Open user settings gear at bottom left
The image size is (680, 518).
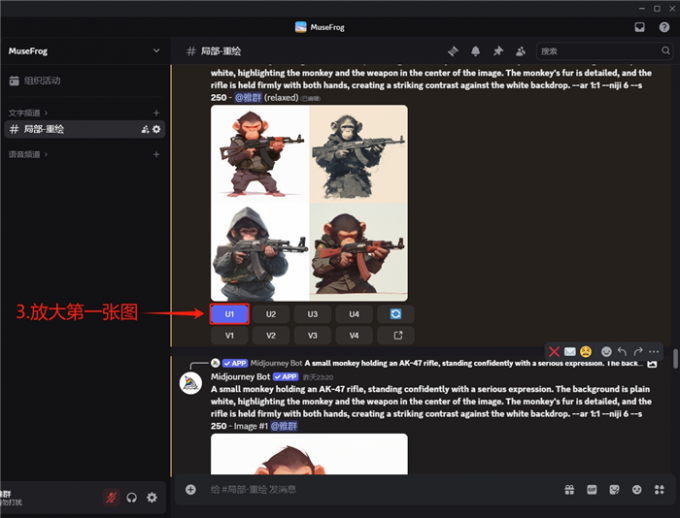tap(152, 497)
